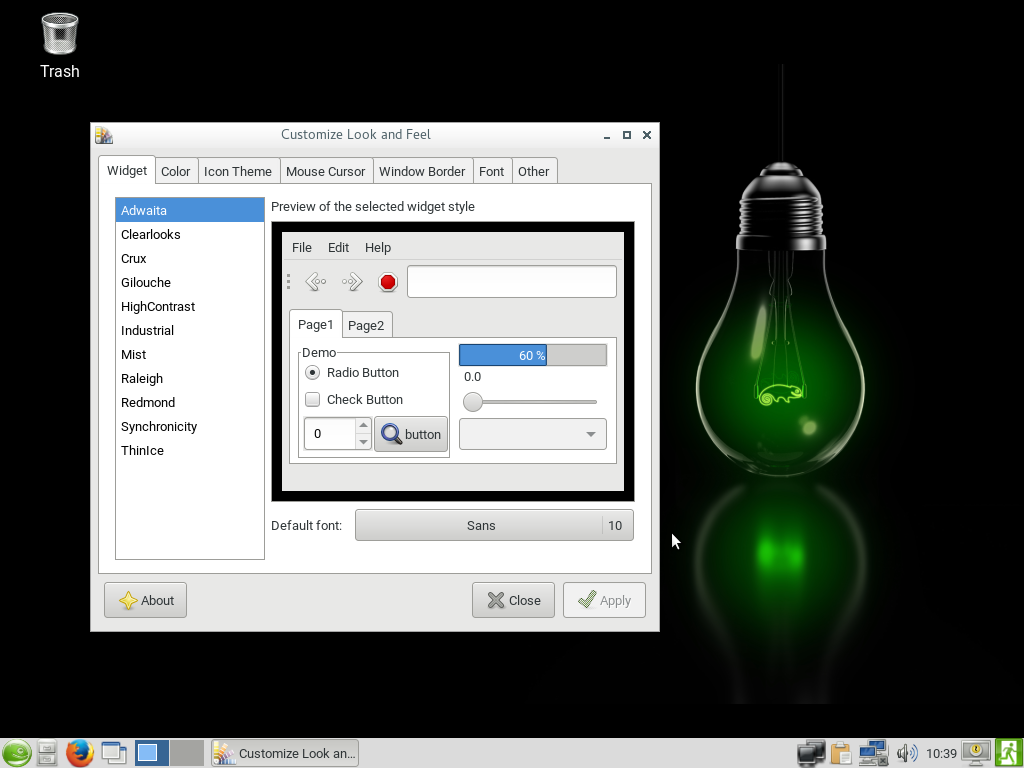
Task: Select the Radio Button option in Demo
Action: click(x=313, y=372)
